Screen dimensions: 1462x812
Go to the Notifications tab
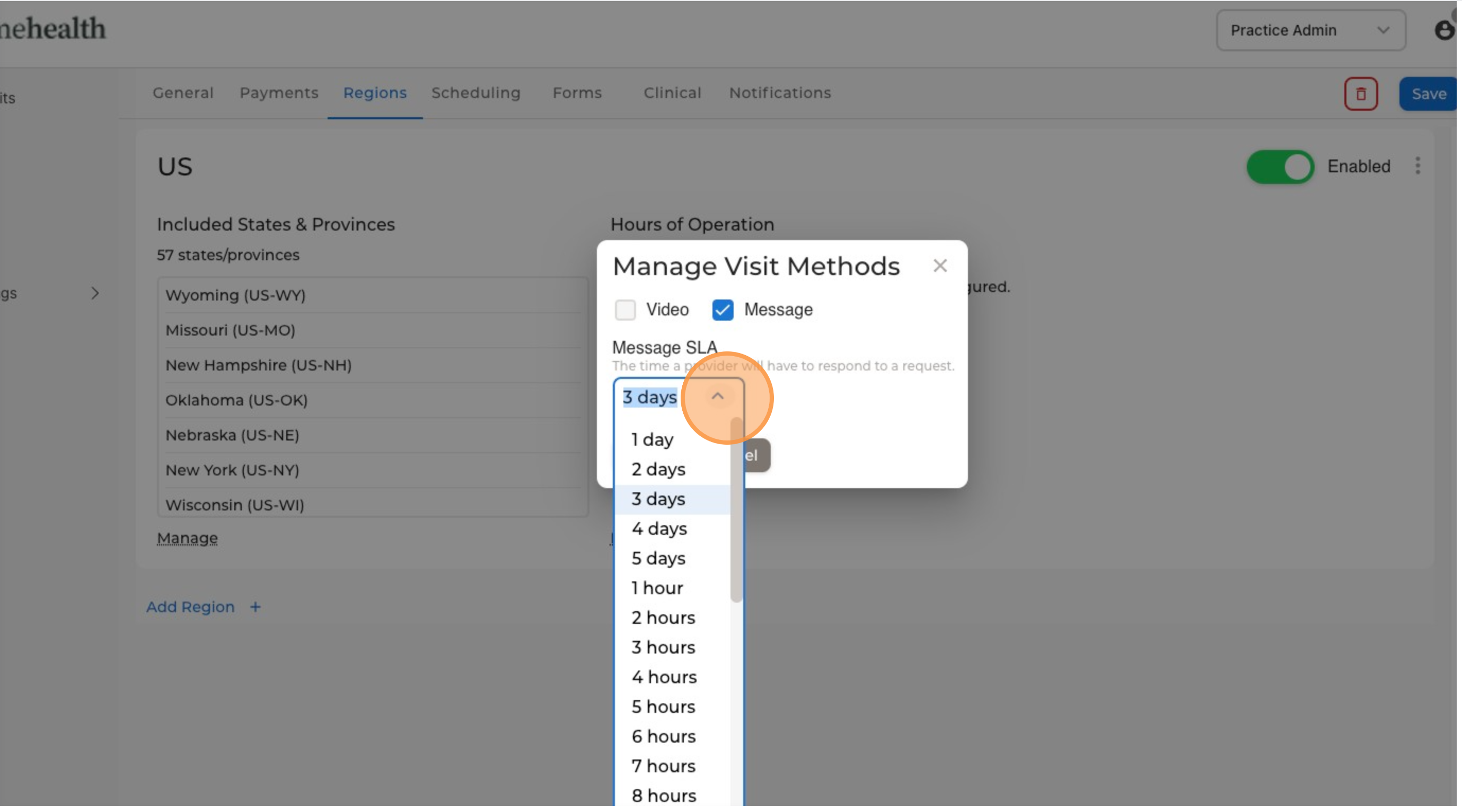(x=781, y=93)
